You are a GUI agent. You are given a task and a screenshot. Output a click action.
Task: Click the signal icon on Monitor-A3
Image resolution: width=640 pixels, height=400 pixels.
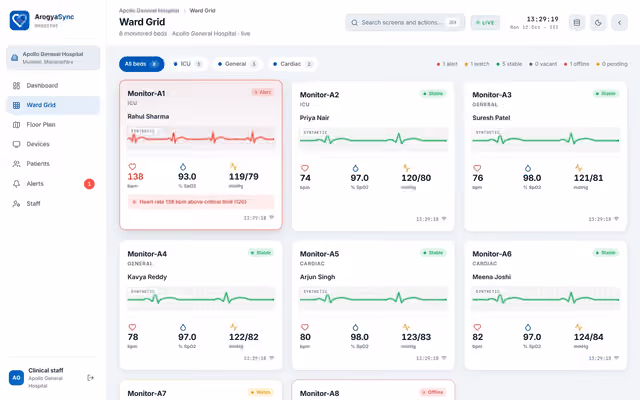point(616,219)
